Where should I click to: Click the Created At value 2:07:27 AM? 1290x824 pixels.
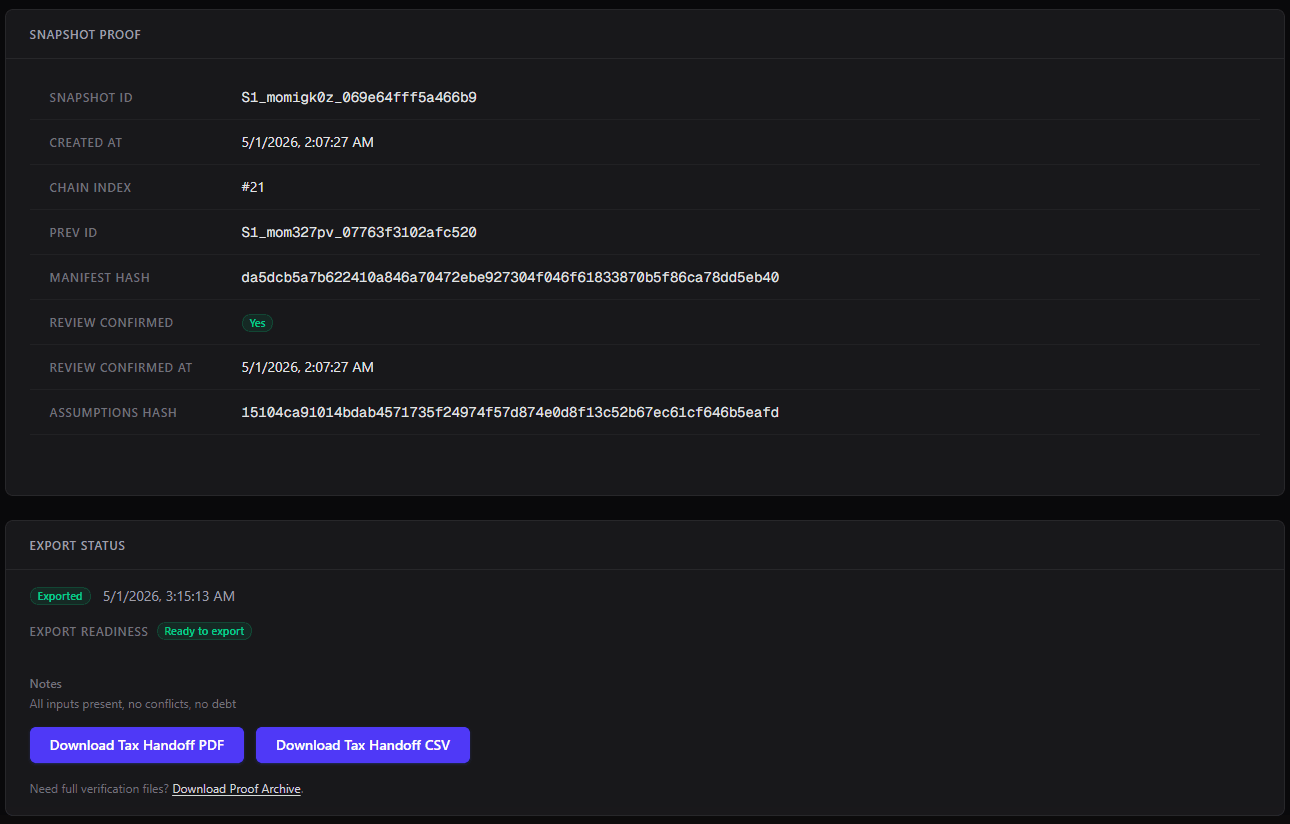click(x=307, y=143)
